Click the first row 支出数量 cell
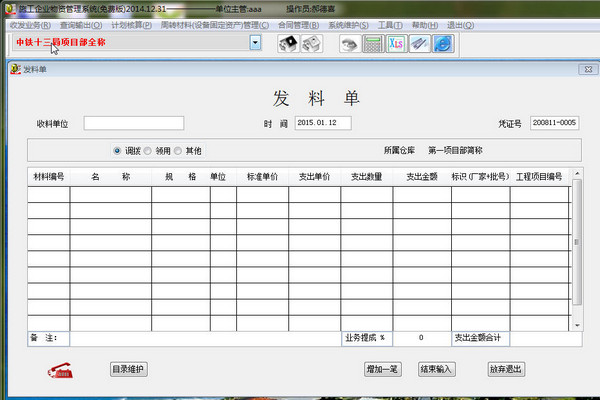Viewport: 600px width, 400px height. 367,194
